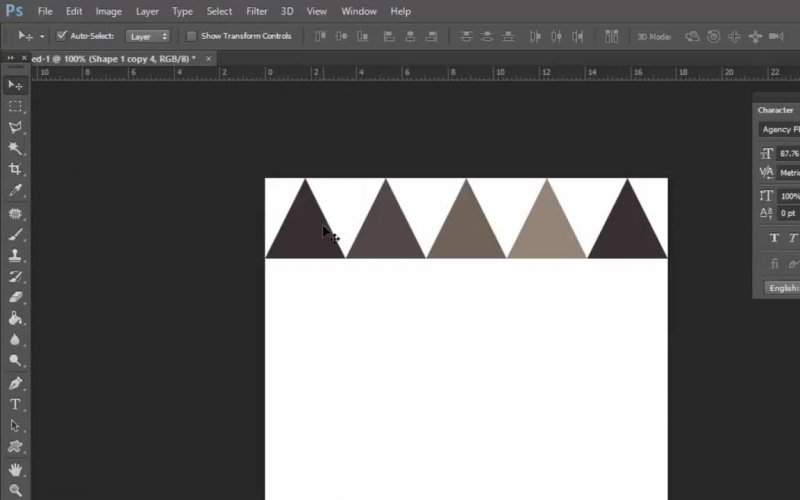
Task: Open the Auto-Select Layer dropdown
Action: pyautogui.click(x=148, y=36)
